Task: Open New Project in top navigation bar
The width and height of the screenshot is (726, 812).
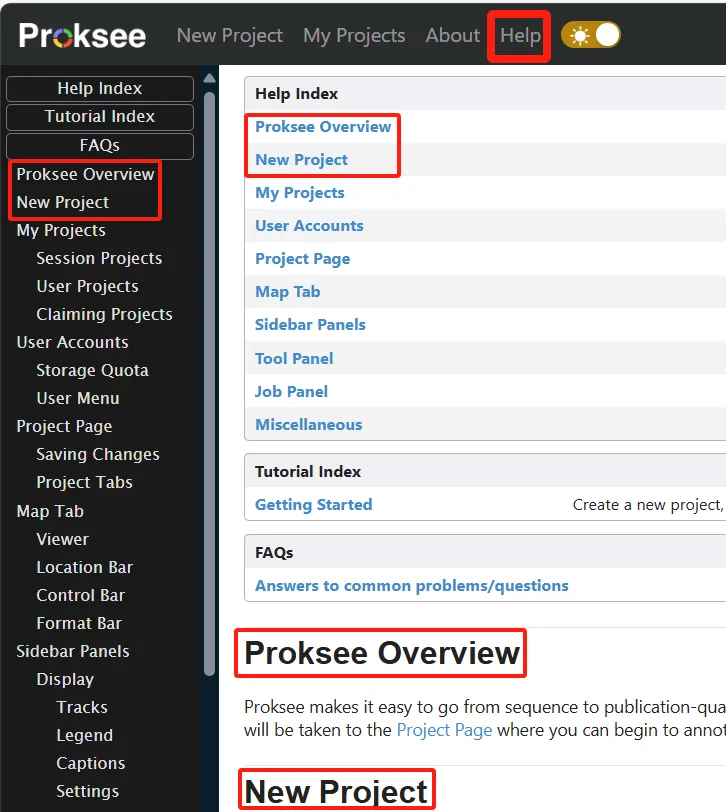Action: (x=229, y=35)
